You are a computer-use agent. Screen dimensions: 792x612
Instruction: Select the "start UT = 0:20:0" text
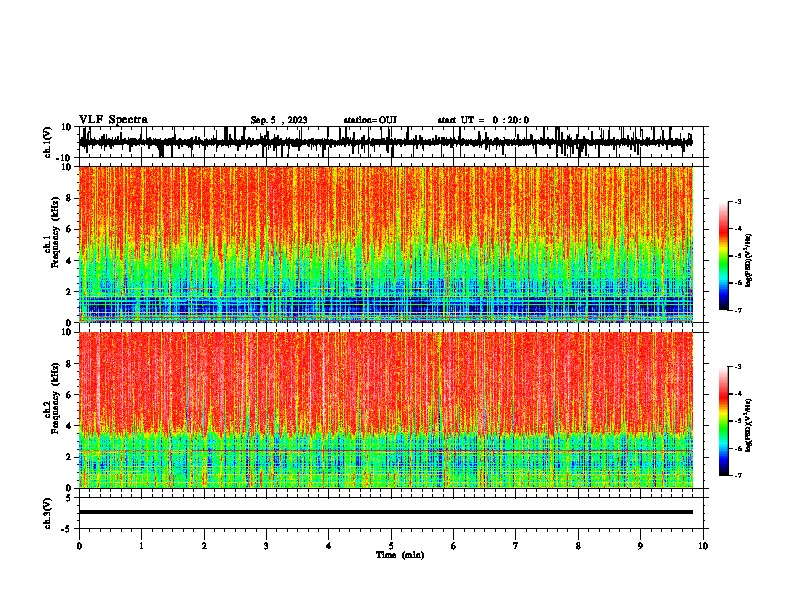(483, 120)
